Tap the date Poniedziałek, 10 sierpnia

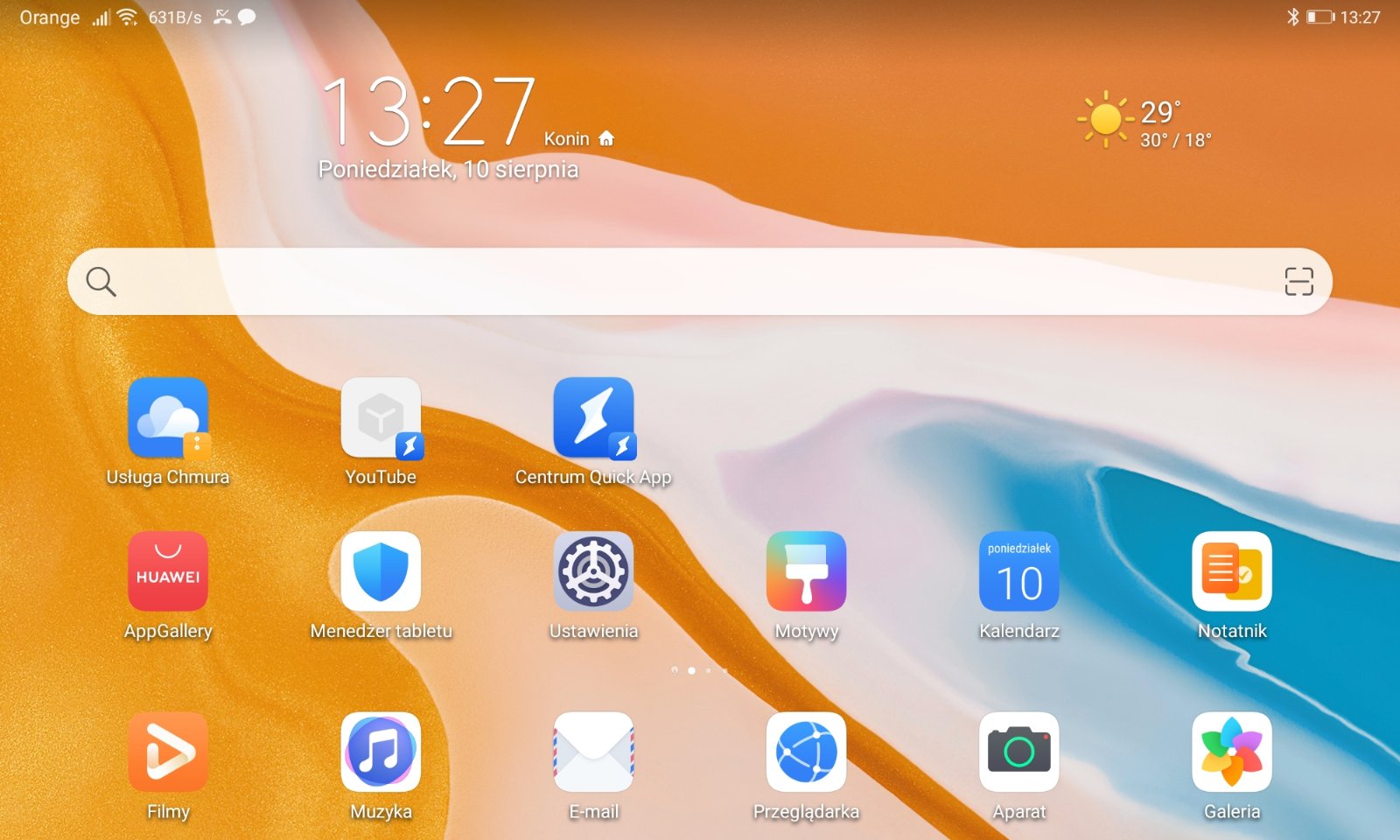(x=448, y=170)
